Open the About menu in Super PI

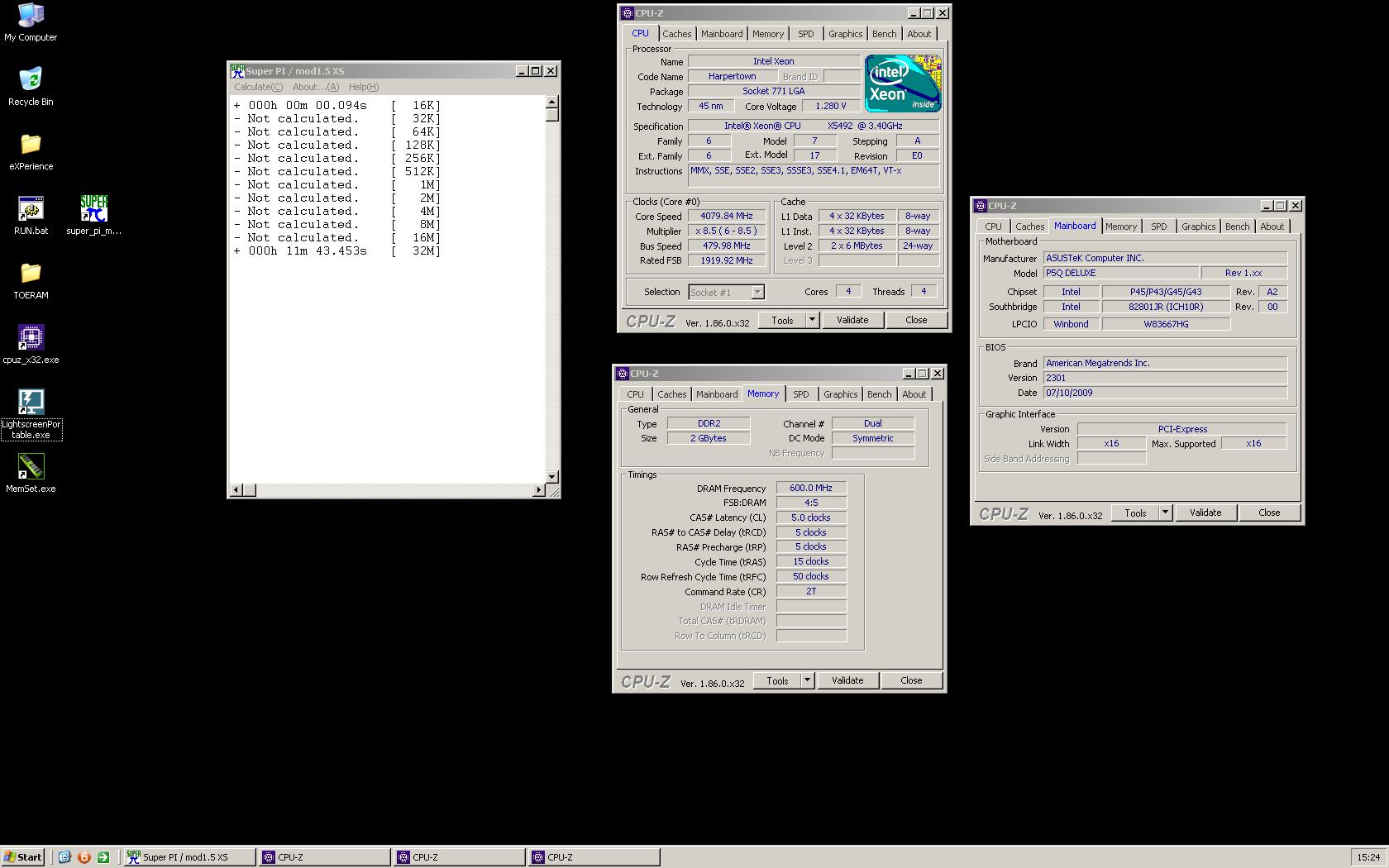coord(316,87)
